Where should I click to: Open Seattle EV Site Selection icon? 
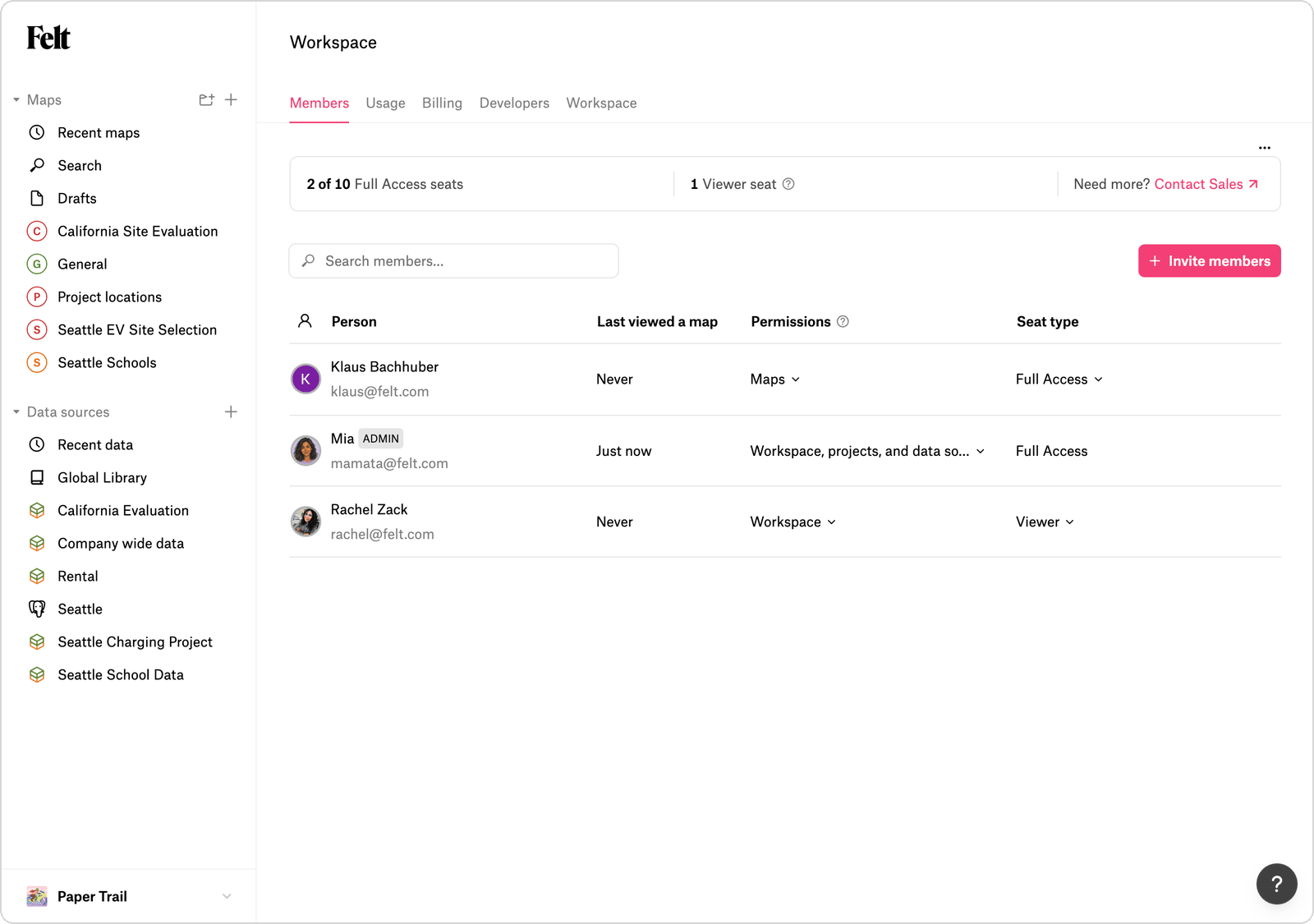click(x=37, y=329)
